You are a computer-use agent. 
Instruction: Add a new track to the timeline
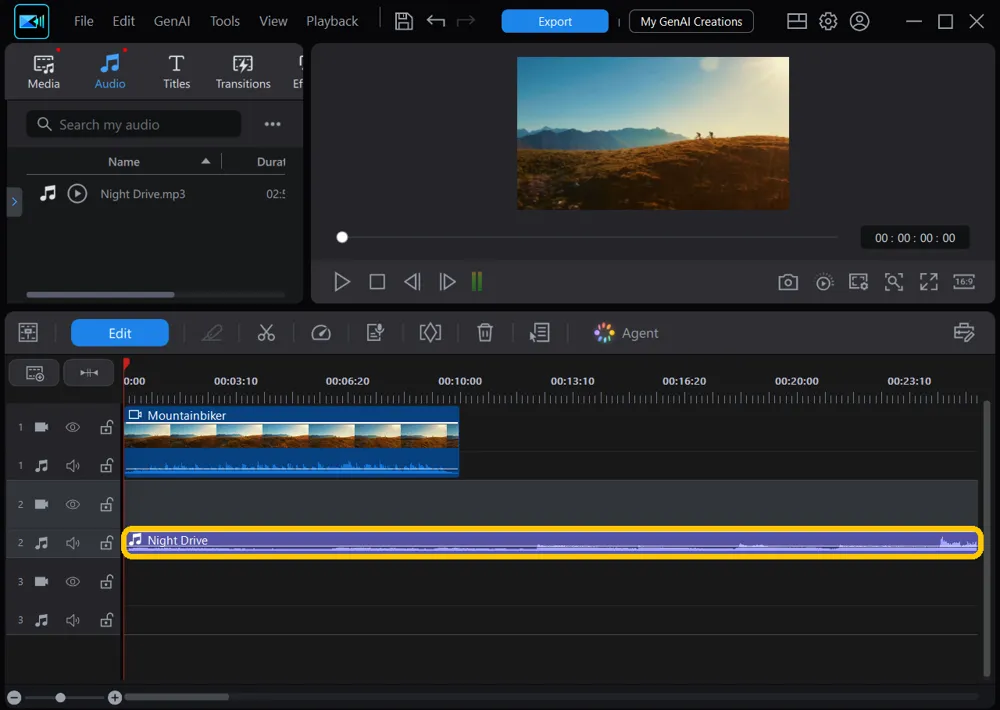point(34,373)
